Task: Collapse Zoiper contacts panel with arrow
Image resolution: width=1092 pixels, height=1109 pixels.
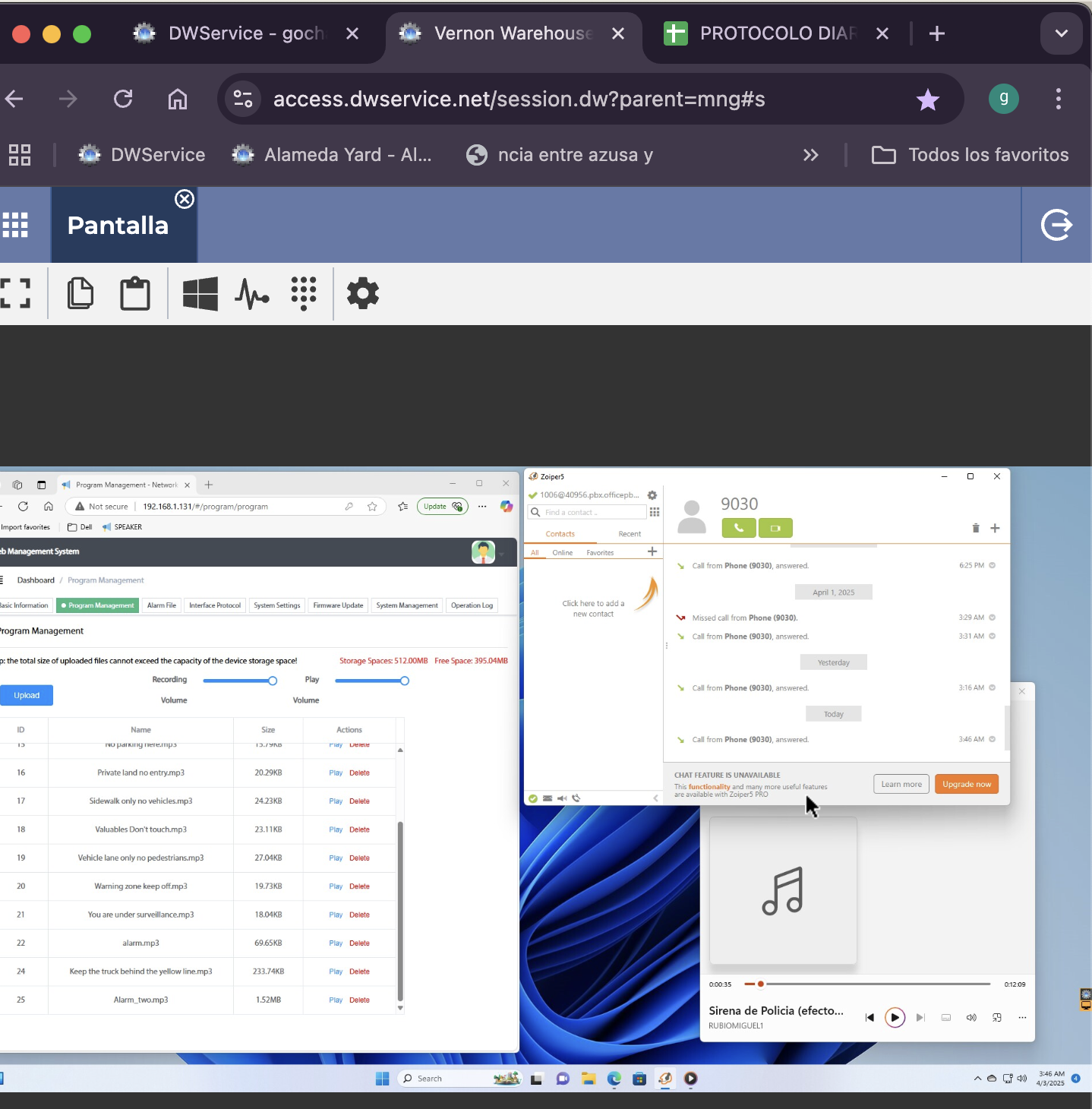Action: [656, 798]
